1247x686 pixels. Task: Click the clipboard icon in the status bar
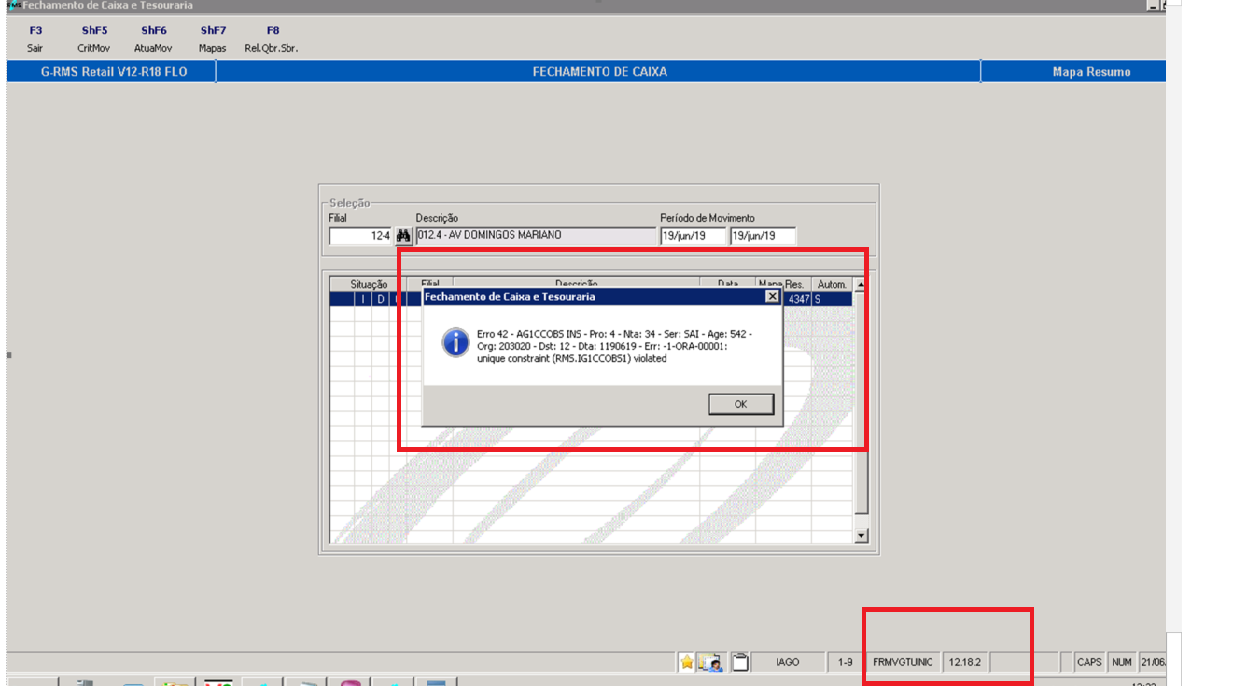tap(741, 662)
